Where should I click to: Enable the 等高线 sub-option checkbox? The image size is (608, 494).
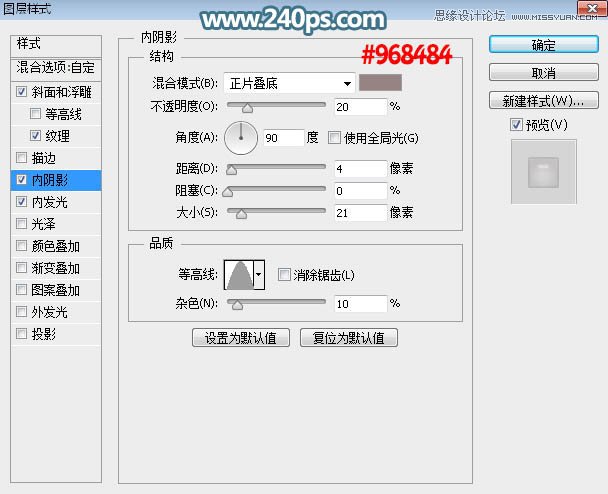click(35, 114)
